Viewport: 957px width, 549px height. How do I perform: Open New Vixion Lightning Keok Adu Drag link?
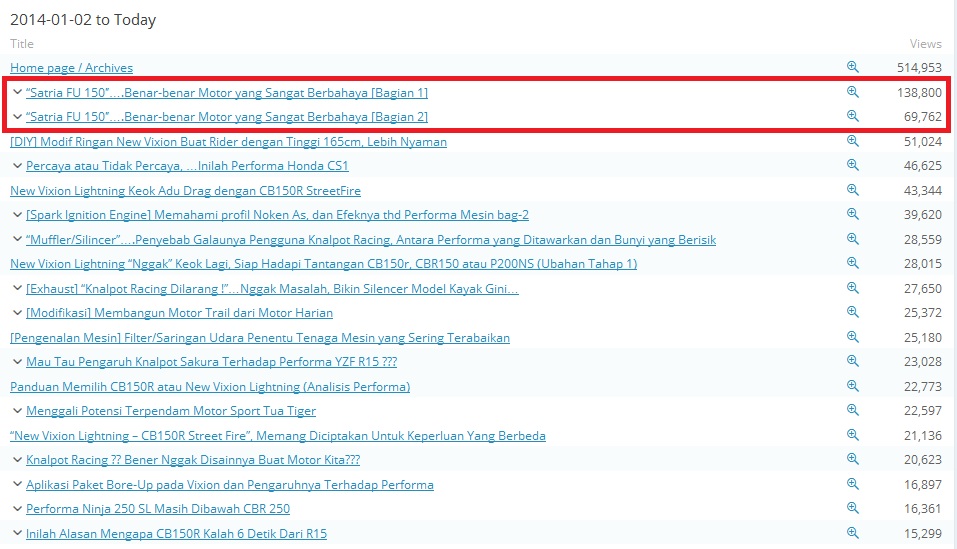pos(185,191)
